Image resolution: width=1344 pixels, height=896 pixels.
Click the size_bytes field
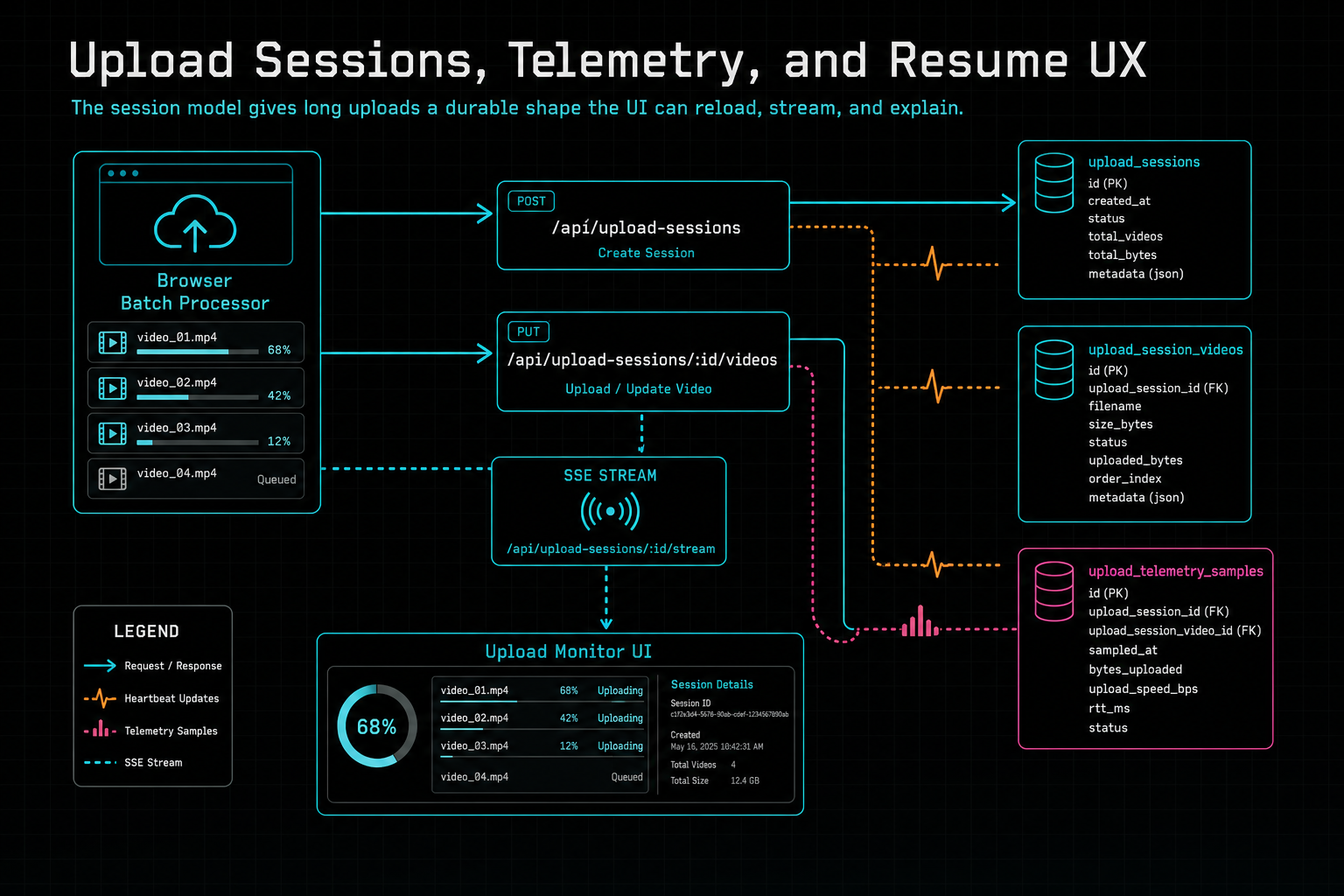pyautogui.click(x=1121, y=424)
